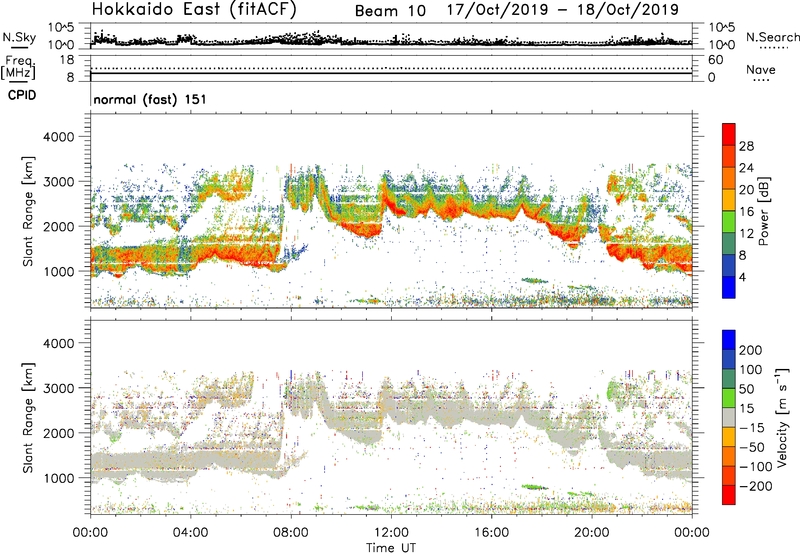Click the blue bottom segment of Power colorbar
800x554 pixels.
point(729,287)
